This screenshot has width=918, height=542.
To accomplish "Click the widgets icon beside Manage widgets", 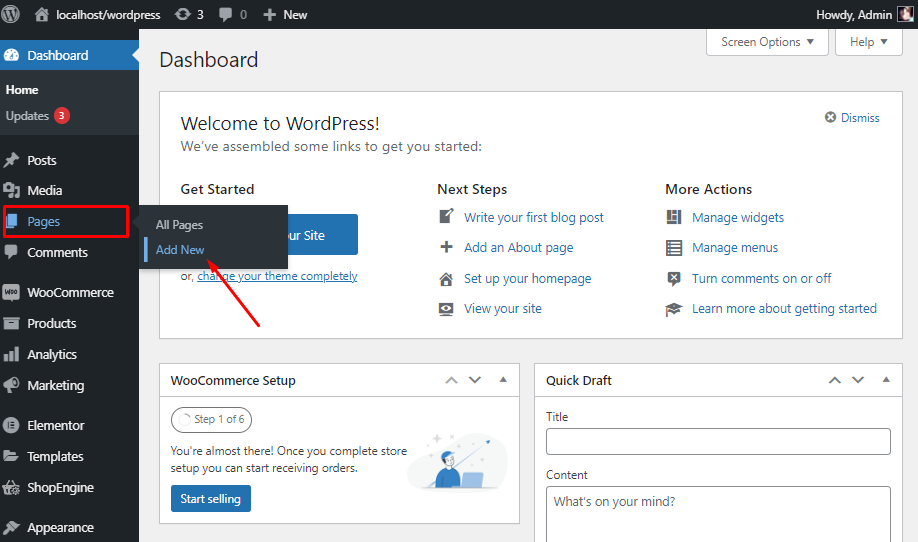I will 674,217.
